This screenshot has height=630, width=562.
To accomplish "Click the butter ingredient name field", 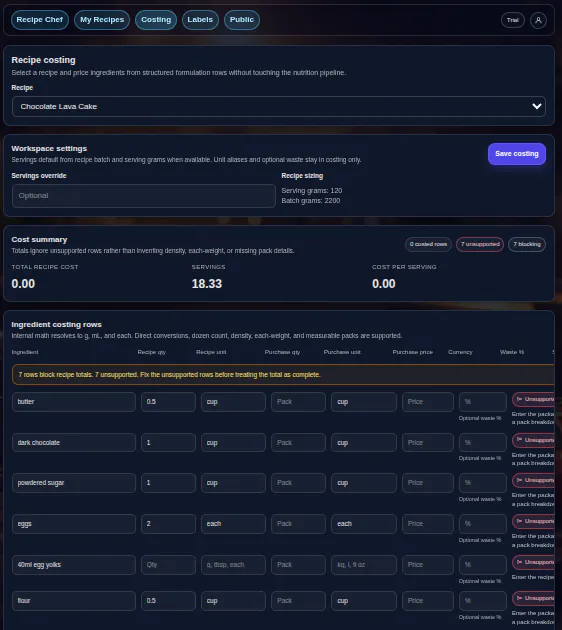I will 74,402.
